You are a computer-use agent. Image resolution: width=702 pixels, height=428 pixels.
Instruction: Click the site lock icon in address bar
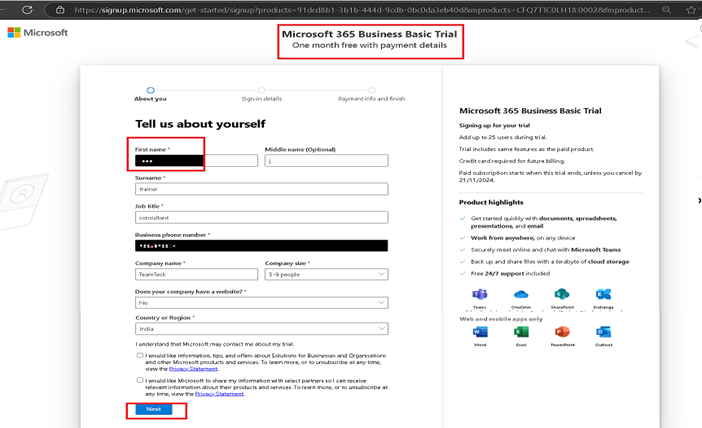[60, 9]
